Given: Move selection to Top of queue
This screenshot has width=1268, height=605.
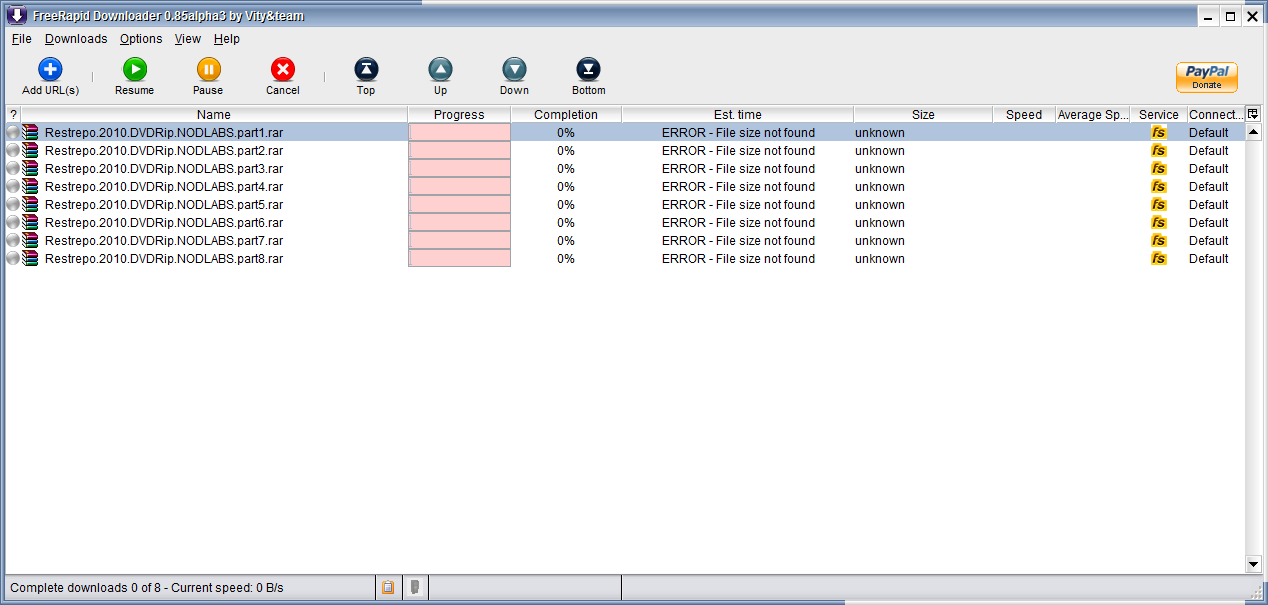Looking at the screenshot, I should pos(366,70).
